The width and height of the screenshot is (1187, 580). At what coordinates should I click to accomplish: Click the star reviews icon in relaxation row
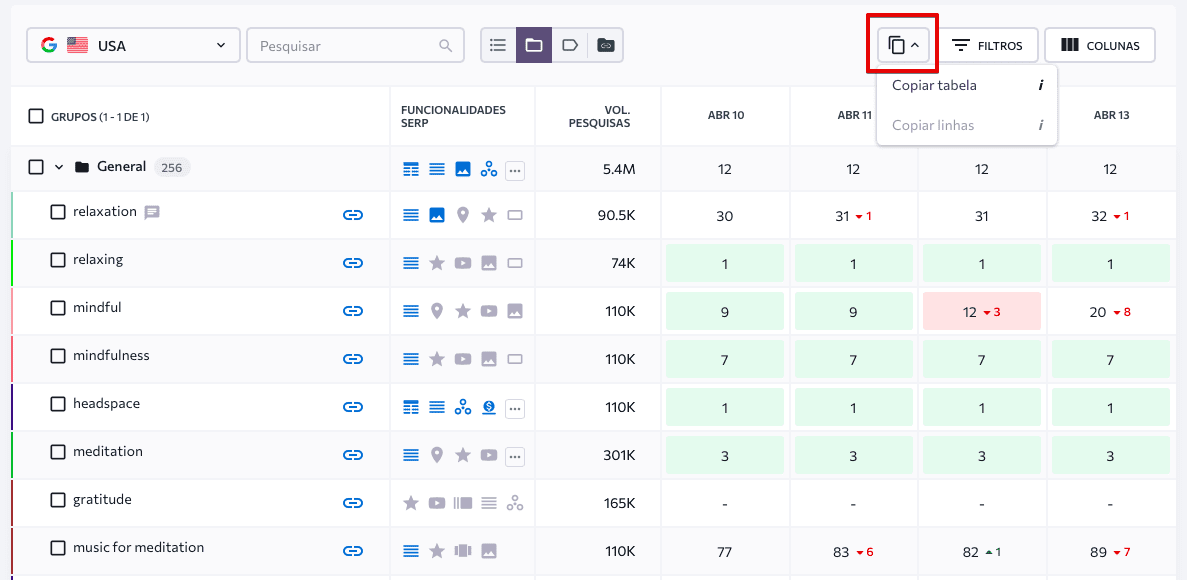(x=489, y=215)
